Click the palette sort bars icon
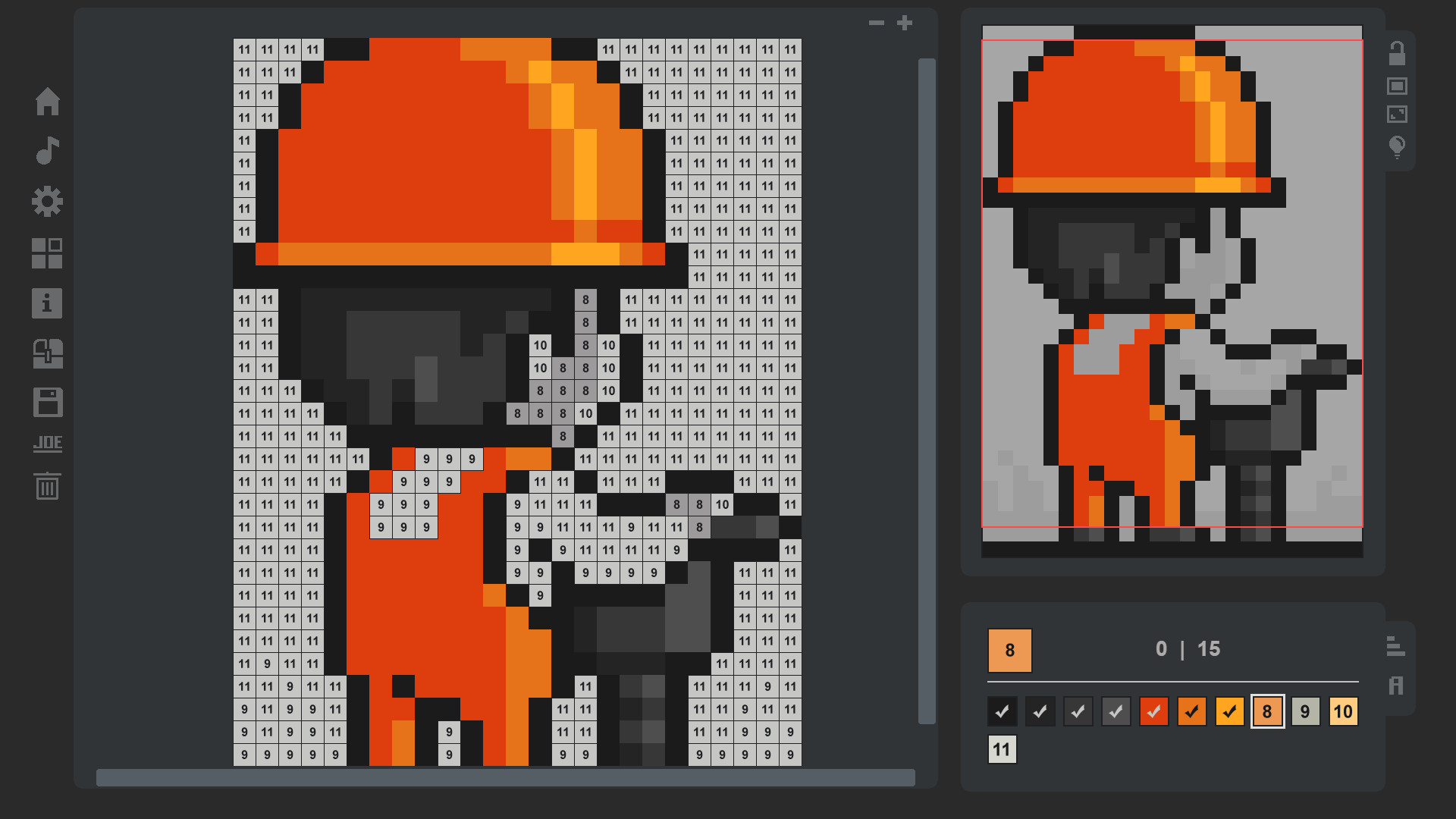This screenshot has width=1456, height=819. pyautogui.click(x=1395, y=646)
